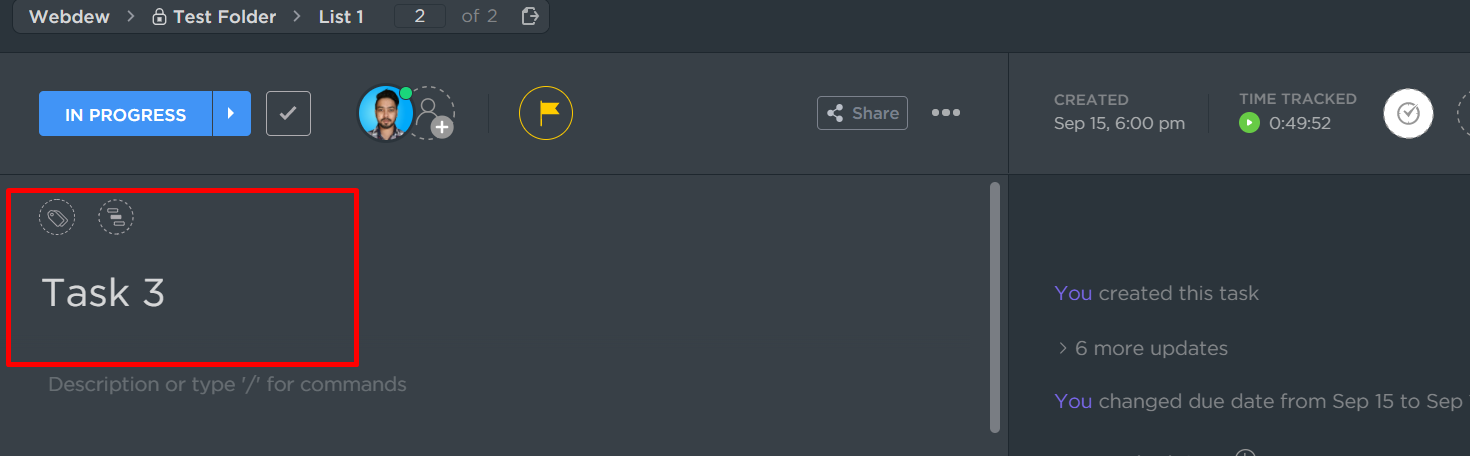
Task: Click the task position number field
Action: (420, 16)
